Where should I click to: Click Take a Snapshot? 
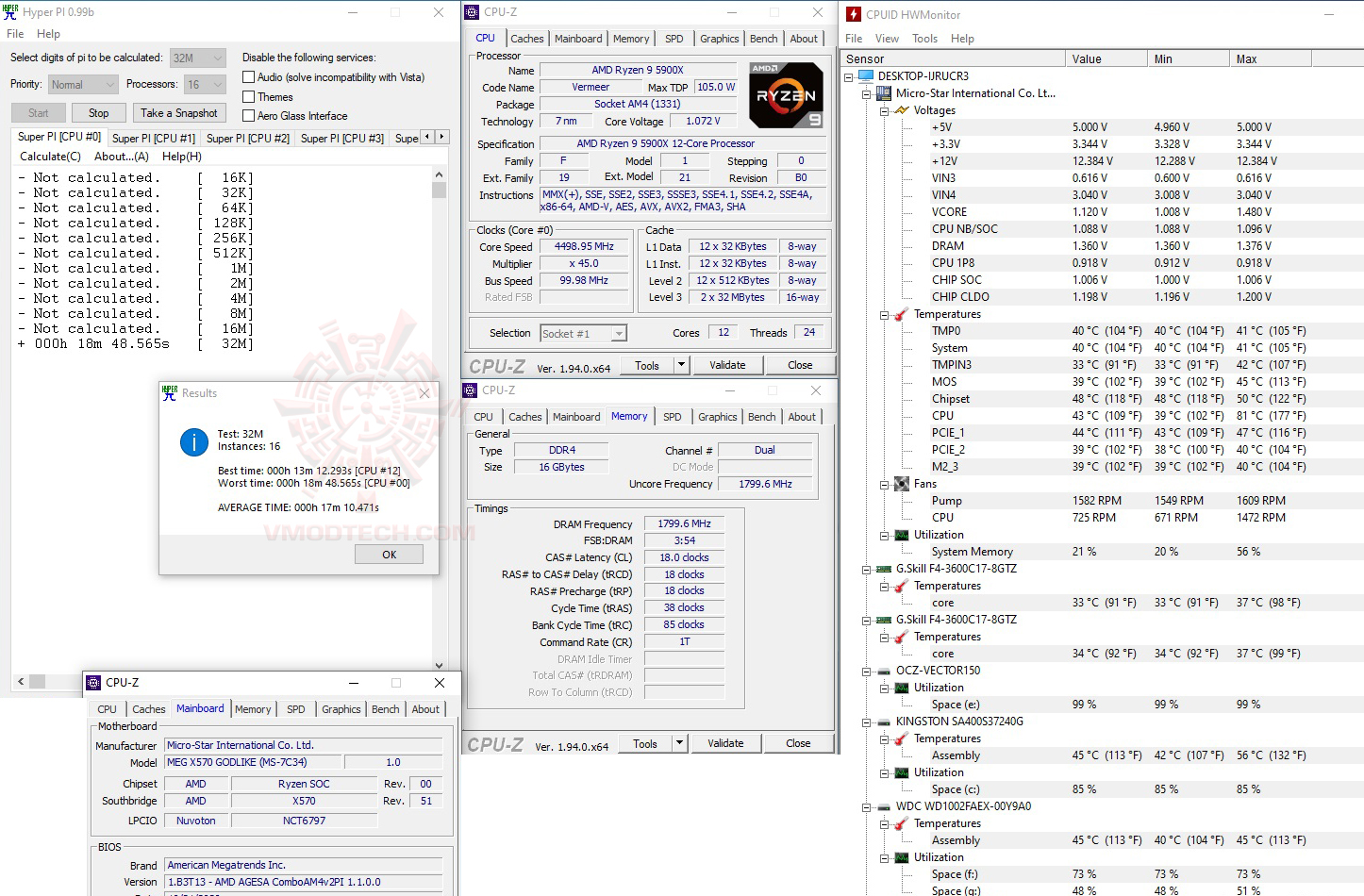tap(179, 113)
